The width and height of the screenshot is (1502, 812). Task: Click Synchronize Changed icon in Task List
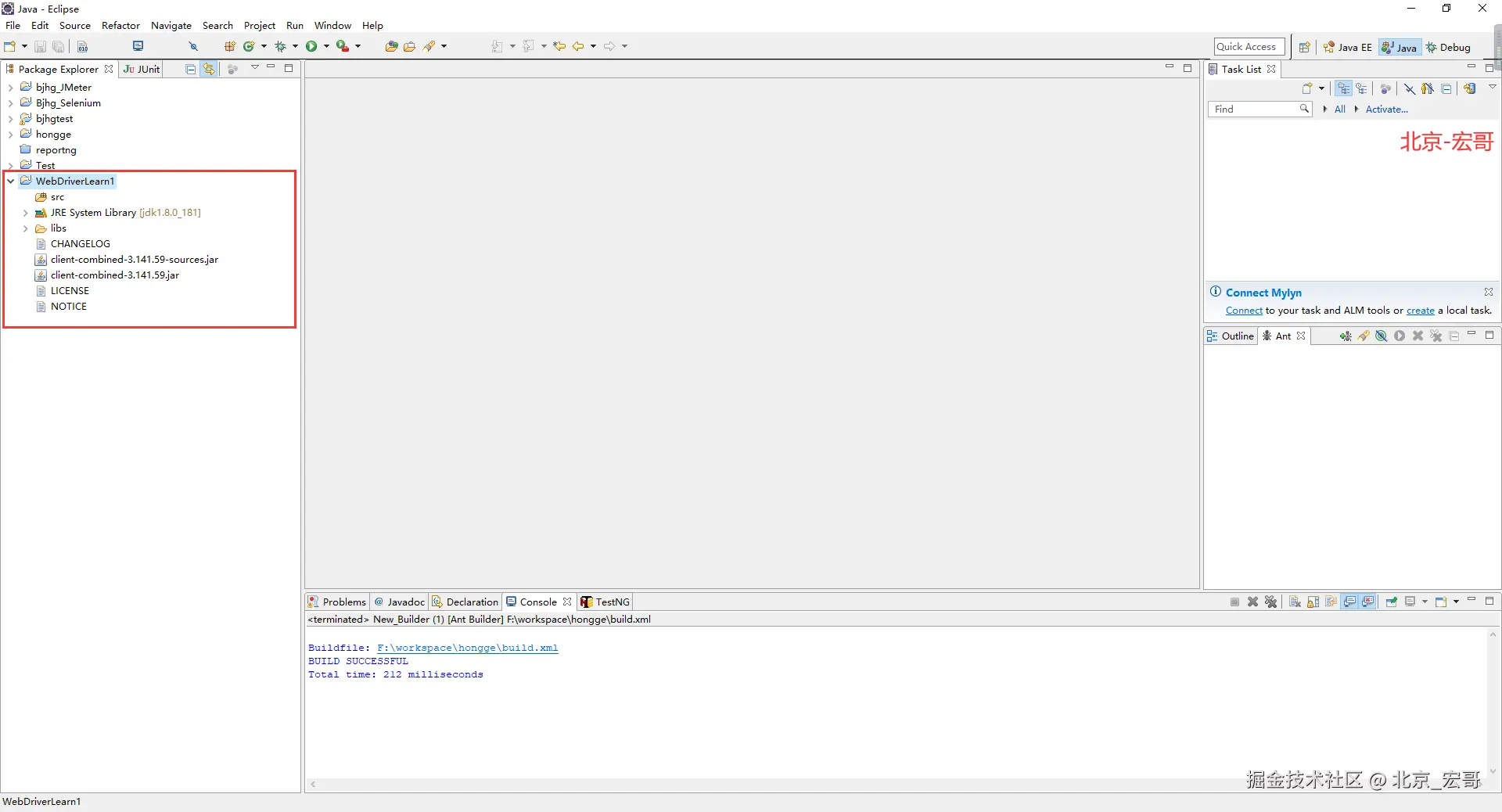(x=1470, y=88)
